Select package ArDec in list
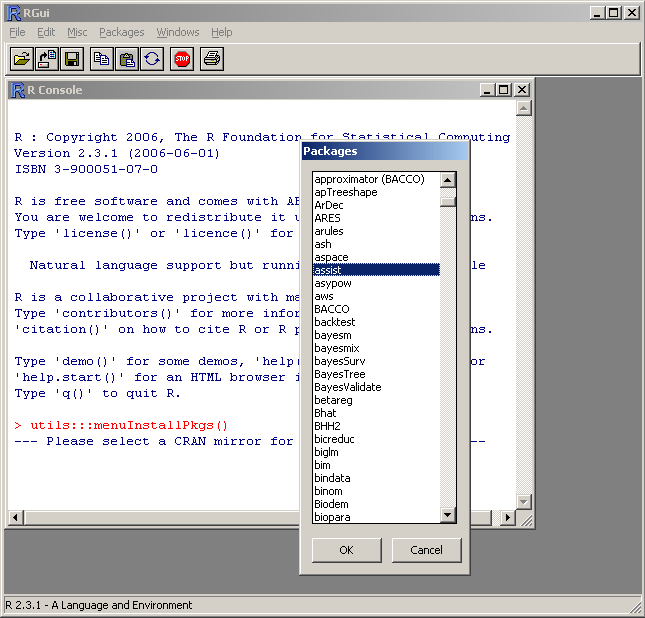 point(376,205)
